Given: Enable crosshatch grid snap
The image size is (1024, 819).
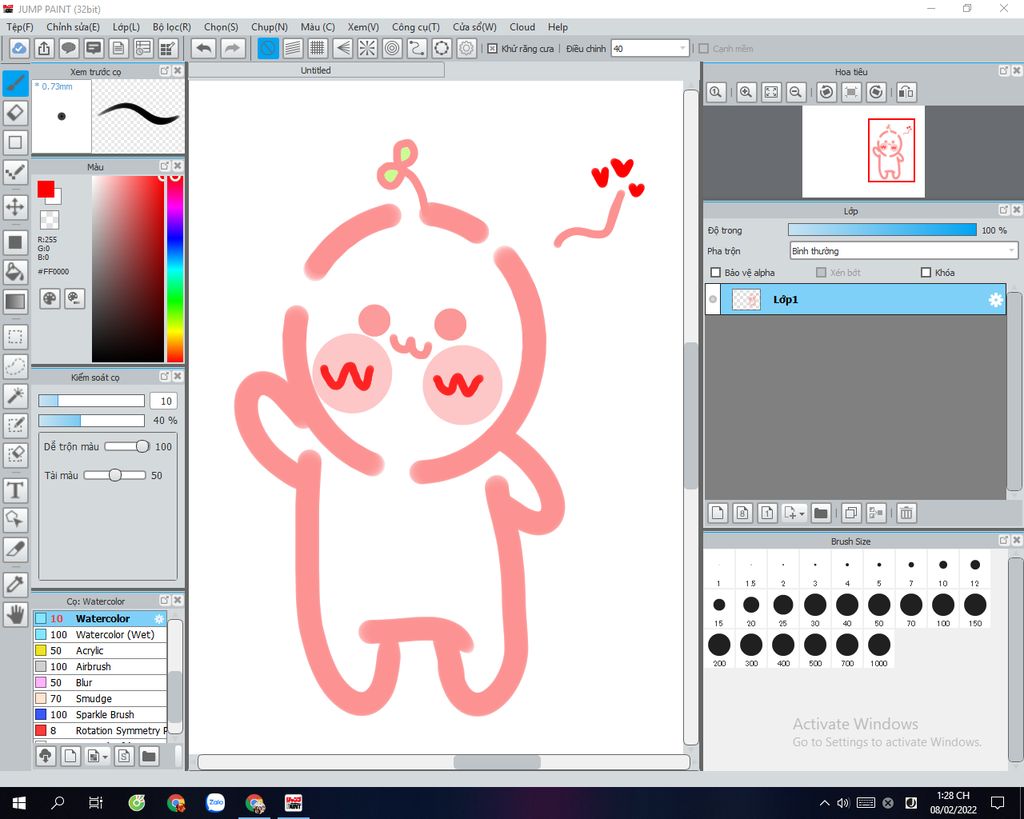Looking at the screenshot, I should click(317, 48).
